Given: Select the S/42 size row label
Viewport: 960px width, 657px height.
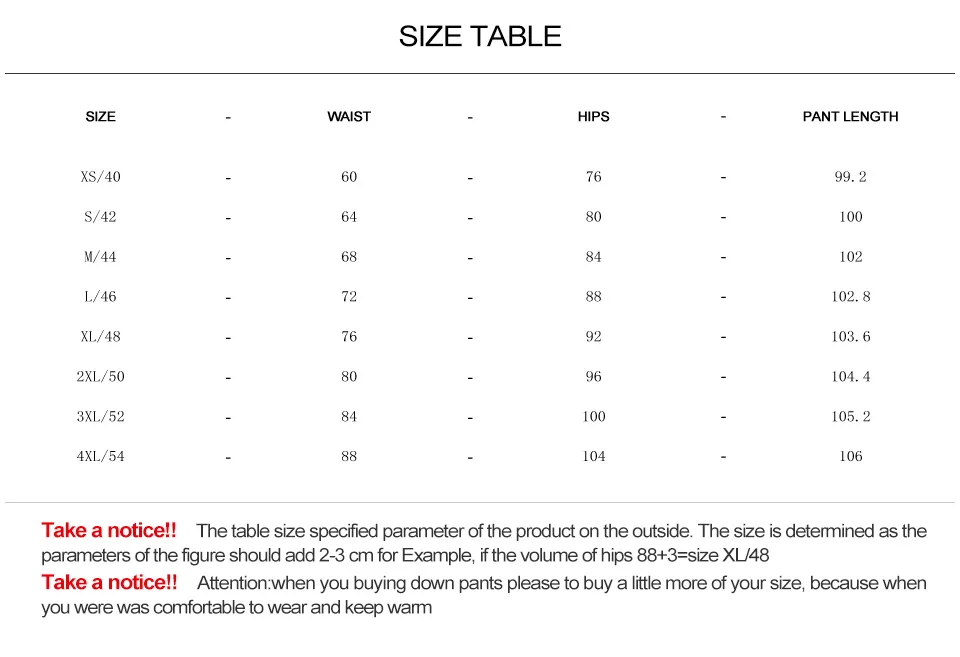Looking at the screenshot, I should click(100, 217).
